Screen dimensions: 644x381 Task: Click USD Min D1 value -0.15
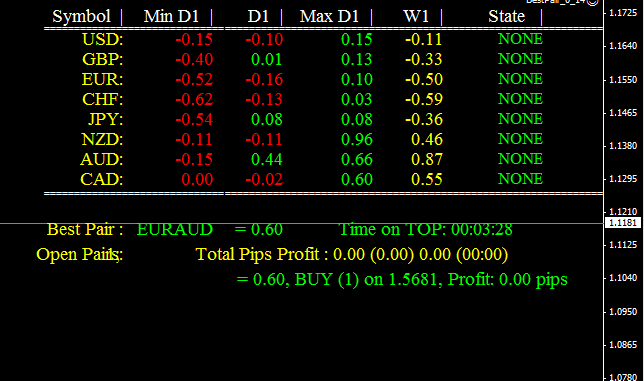click(x=194, y=39)
